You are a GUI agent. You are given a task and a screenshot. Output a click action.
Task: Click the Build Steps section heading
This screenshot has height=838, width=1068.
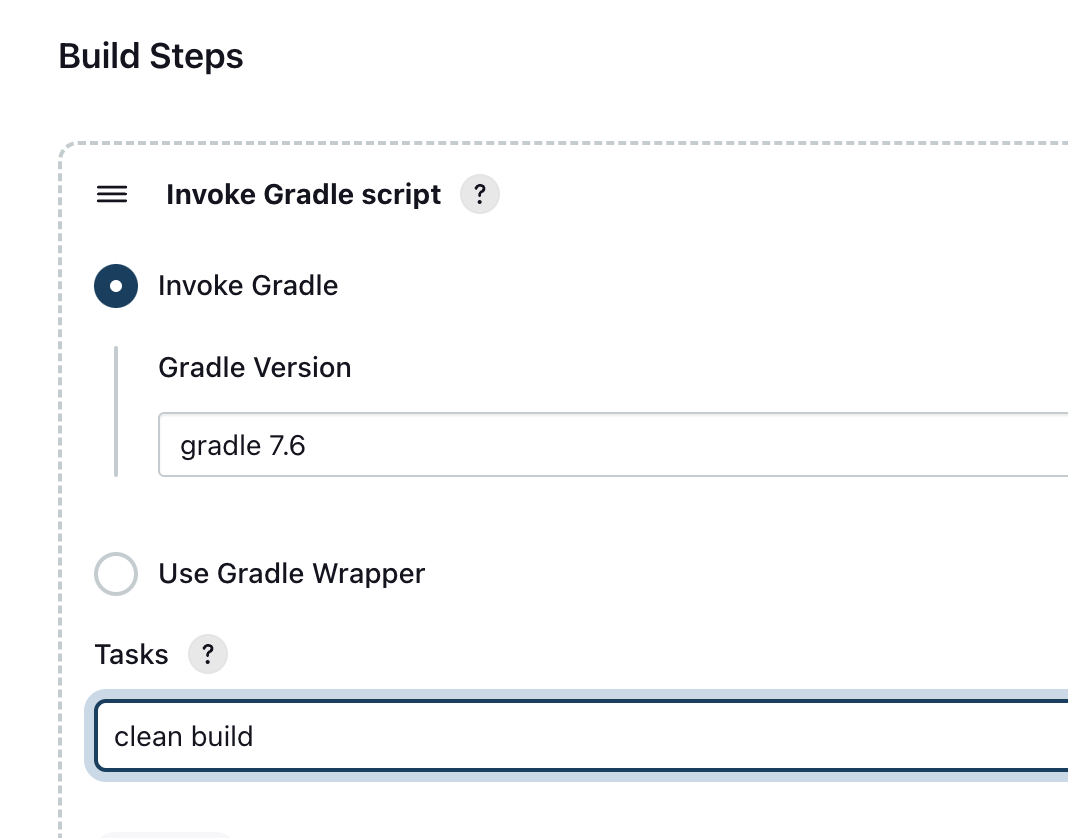click(x=151, y=56)
